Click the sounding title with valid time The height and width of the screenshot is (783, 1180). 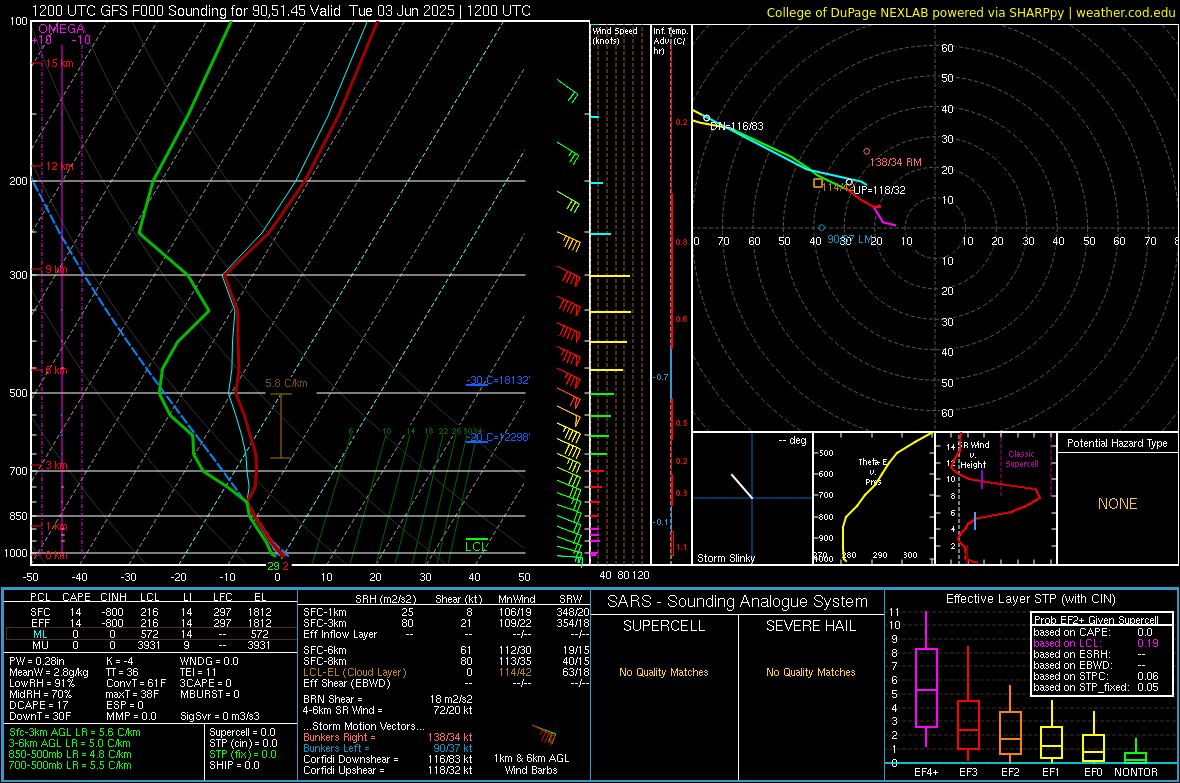click(x=281, y=11)
